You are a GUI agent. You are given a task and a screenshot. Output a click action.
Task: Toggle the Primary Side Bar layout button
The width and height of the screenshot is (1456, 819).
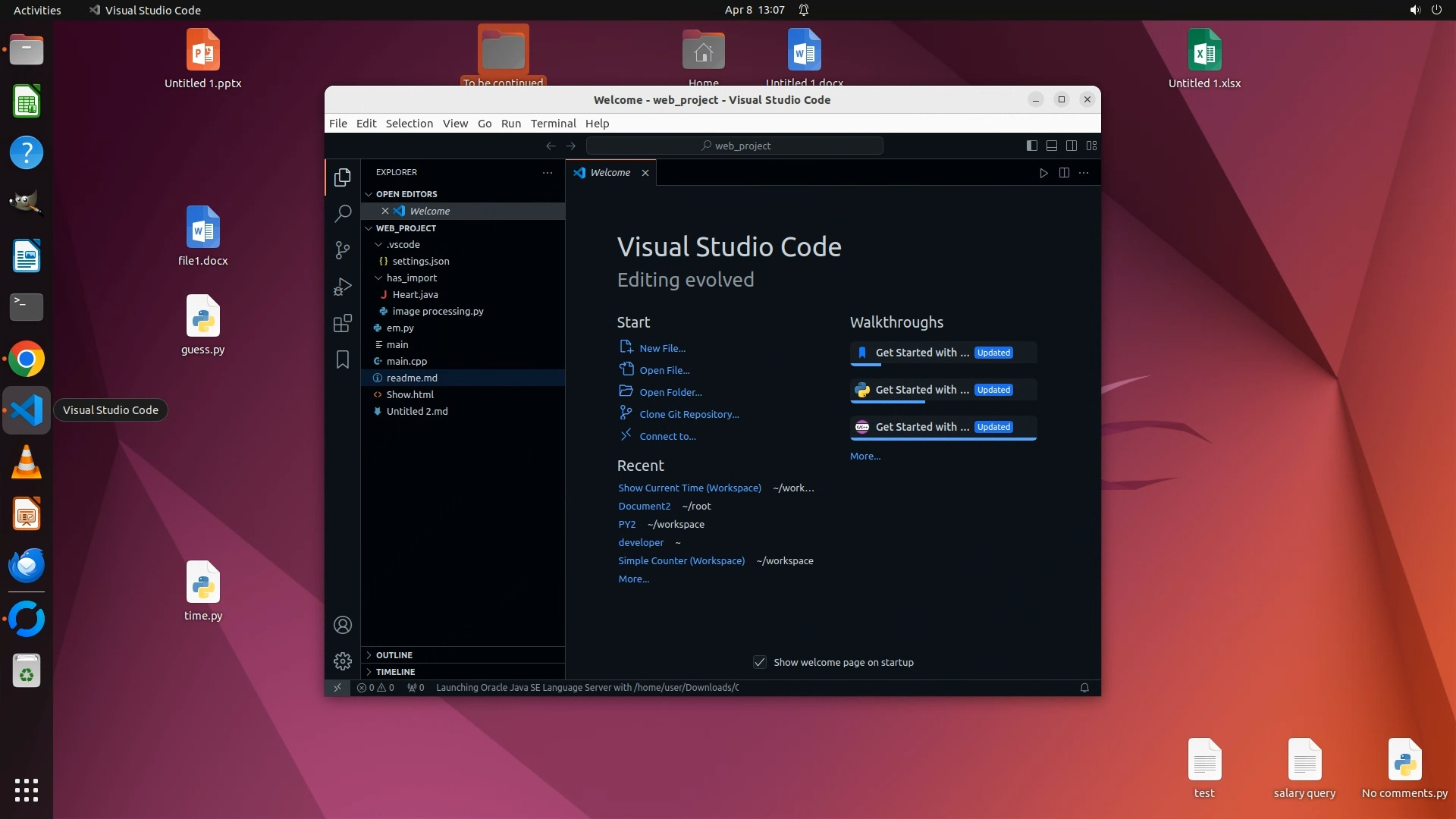point(1031,146)
